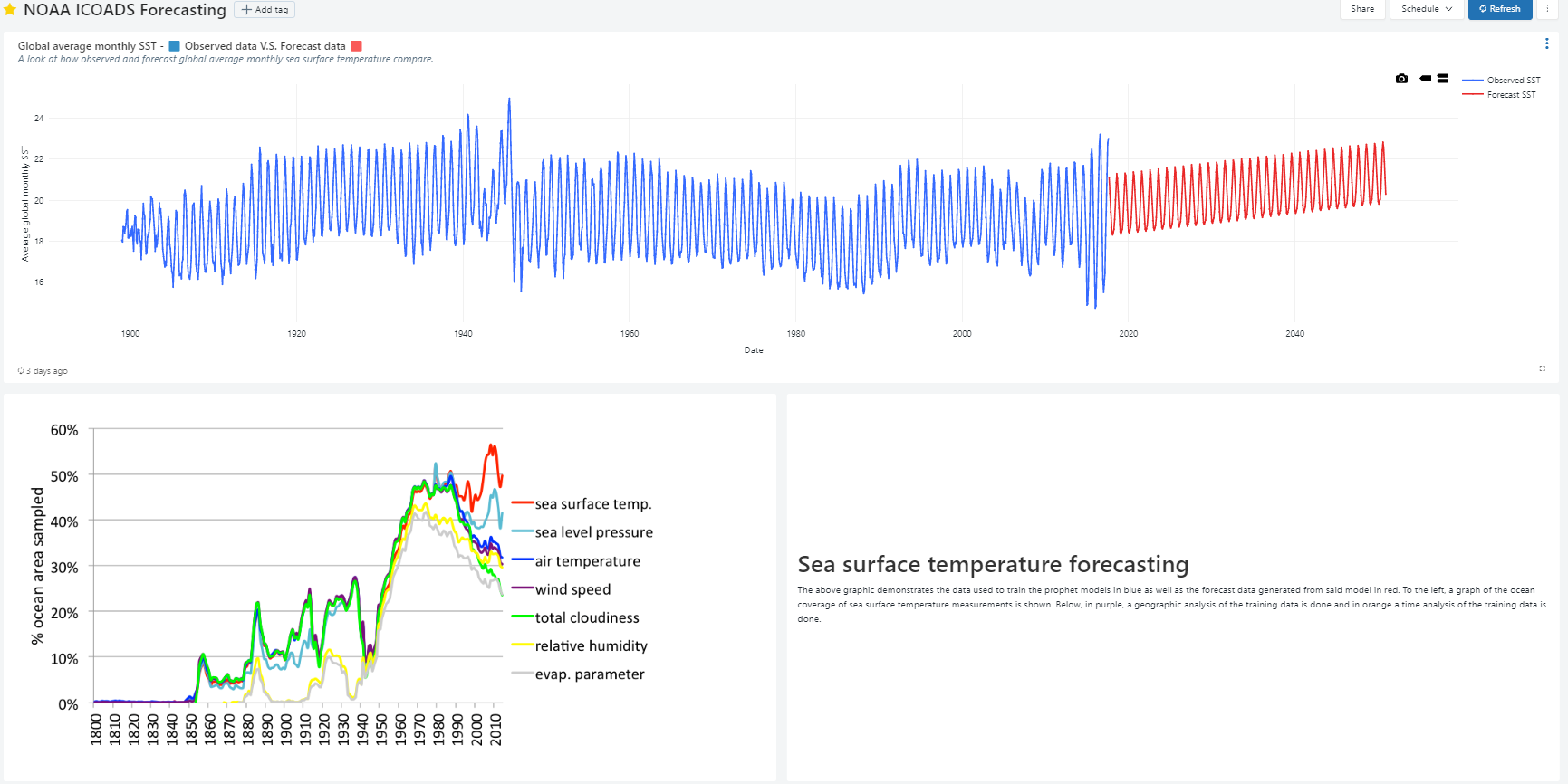Screen dimensions: 1568x784
Task: Open the dashboard more options menu
Action: click(1547, 9)
